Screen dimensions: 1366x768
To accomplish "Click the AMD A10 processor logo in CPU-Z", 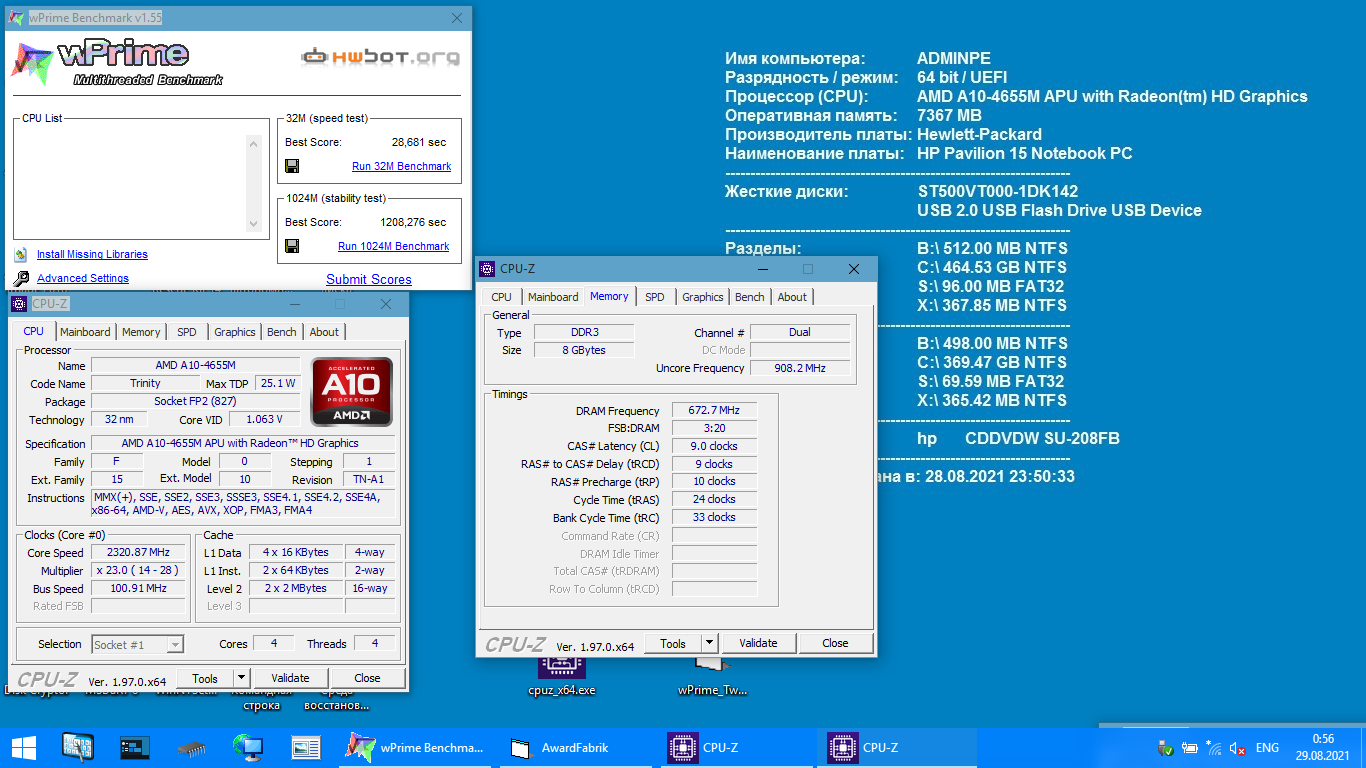I will click(x=351, y=391).
